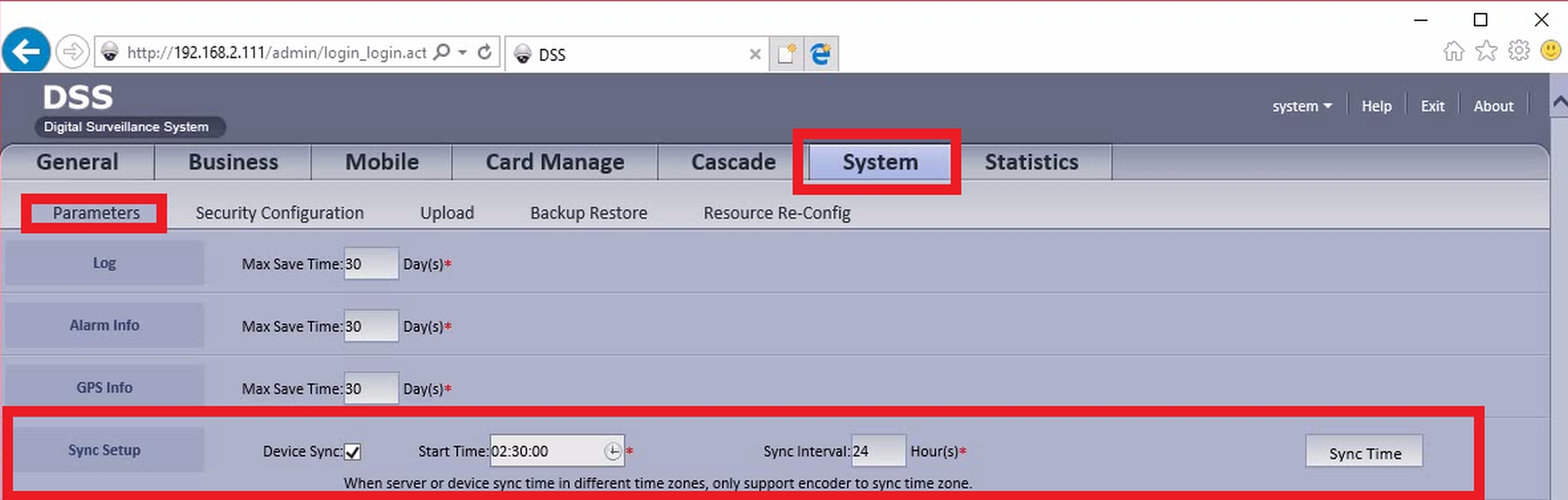This screenshot has height=500, width=1568.
Task: Click the search magnifier in address bar
Action: [442, 52]
